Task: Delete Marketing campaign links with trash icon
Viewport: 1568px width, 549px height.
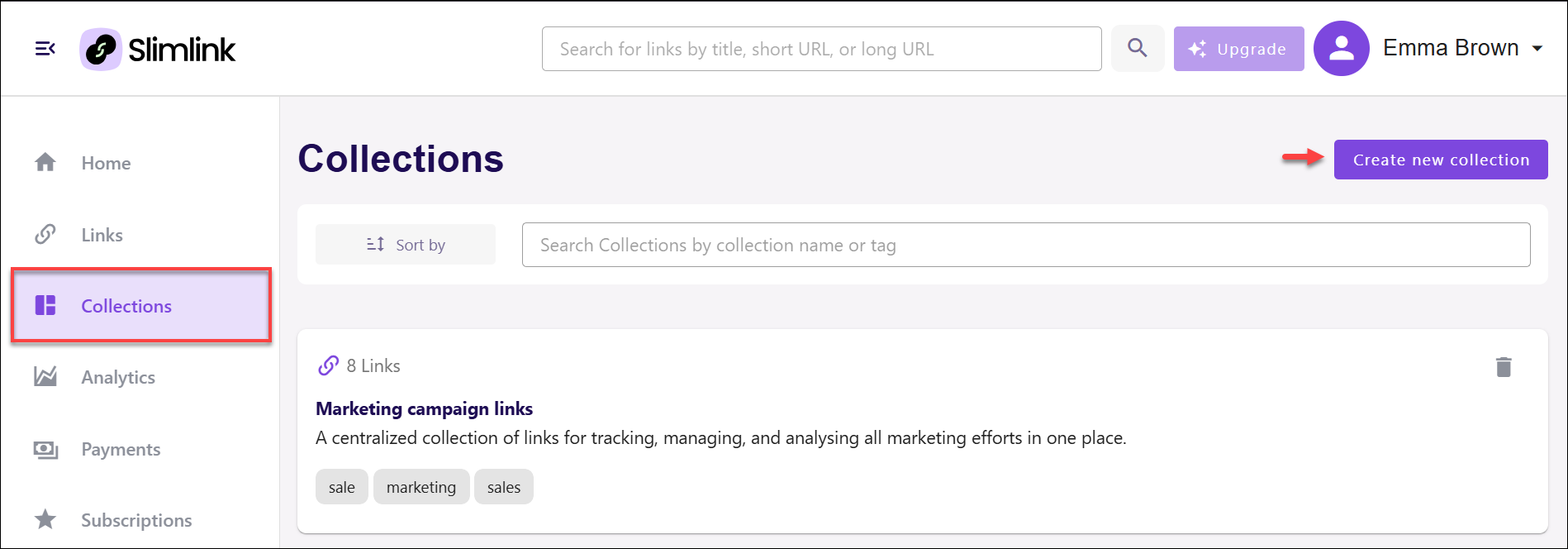Action: pyautogui.click(x=1504, y=366)
